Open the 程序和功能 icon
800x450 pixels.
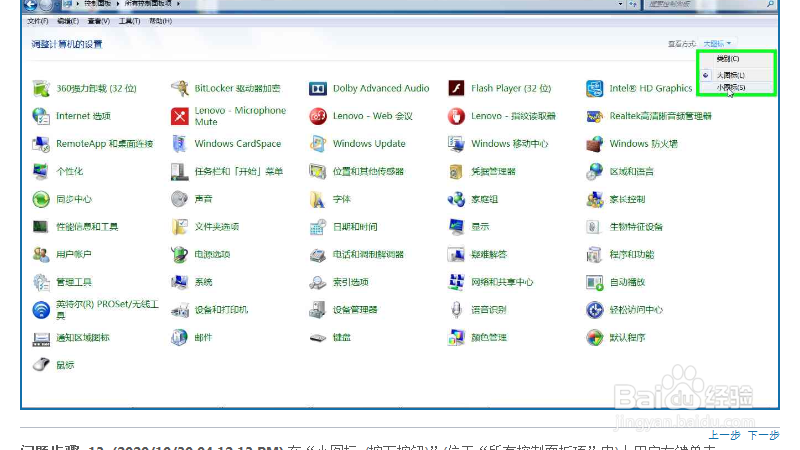(x=594, y=255)
